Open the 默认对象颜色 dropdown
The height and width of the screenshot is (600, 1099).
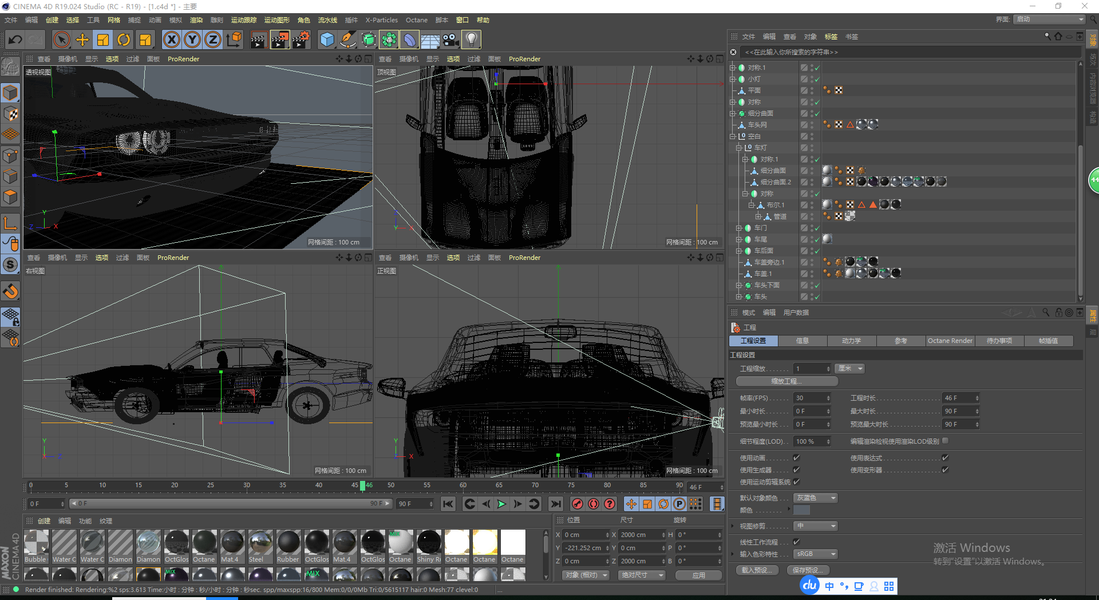815,498
